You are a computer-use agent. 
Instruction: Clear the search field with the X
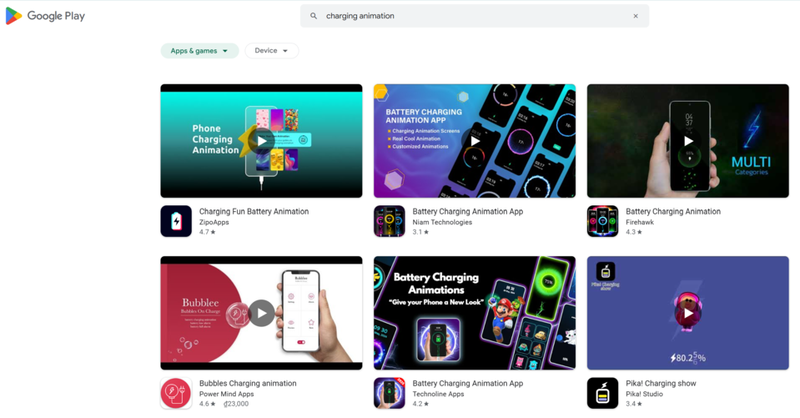tap(636, 16)
